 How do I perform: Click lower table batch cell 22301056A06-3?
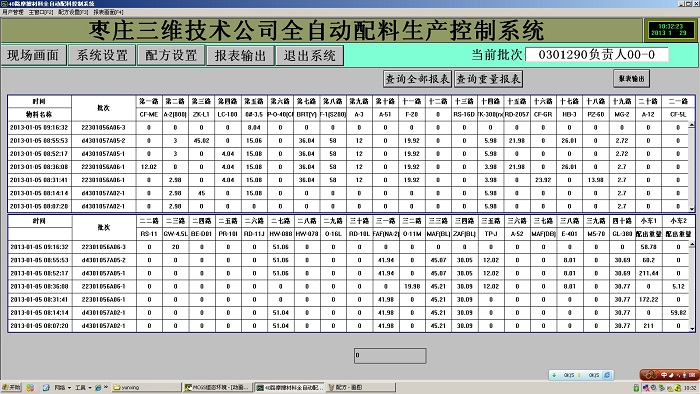[x=104, y=247]
